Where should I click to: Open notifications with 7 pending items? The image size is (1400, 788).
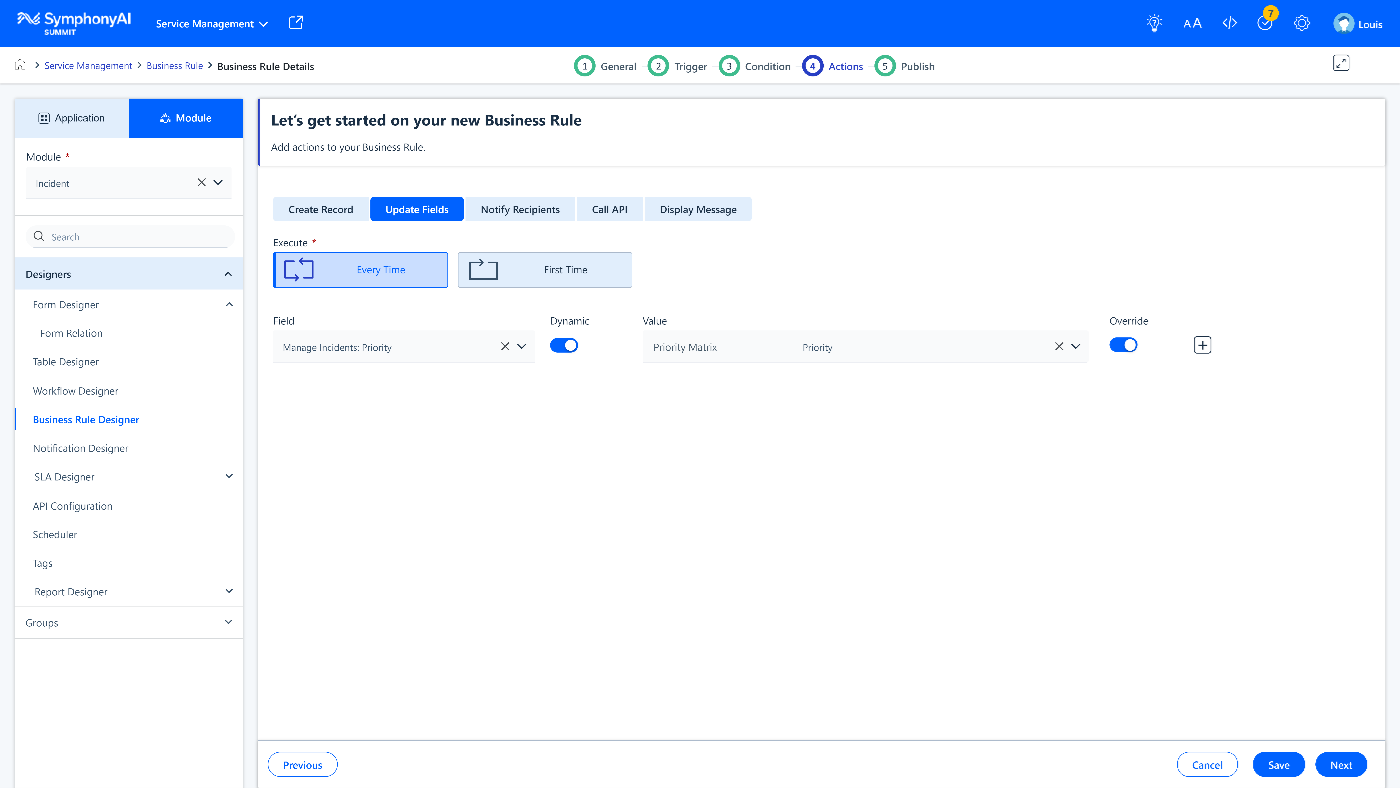1264,22
